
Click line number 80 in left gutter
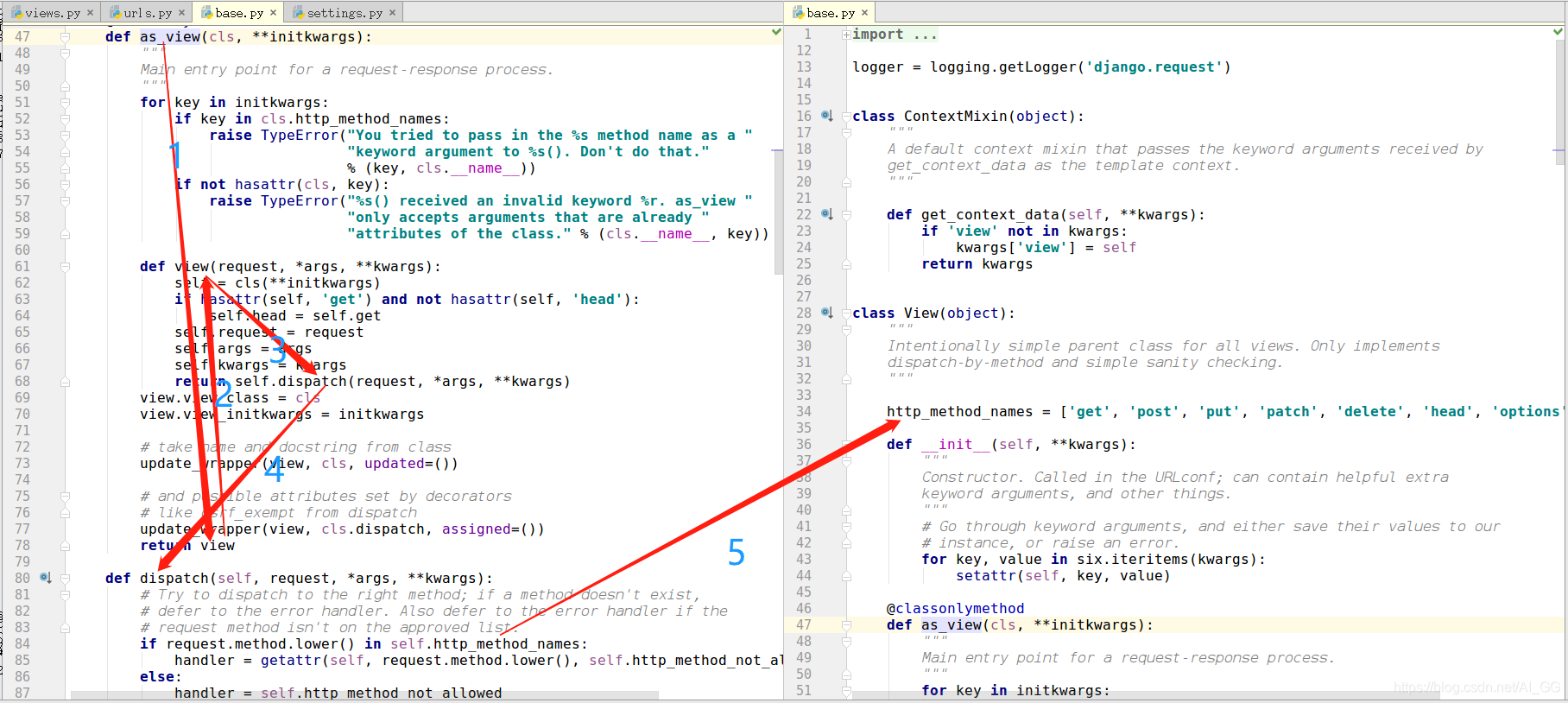point(22,578)
